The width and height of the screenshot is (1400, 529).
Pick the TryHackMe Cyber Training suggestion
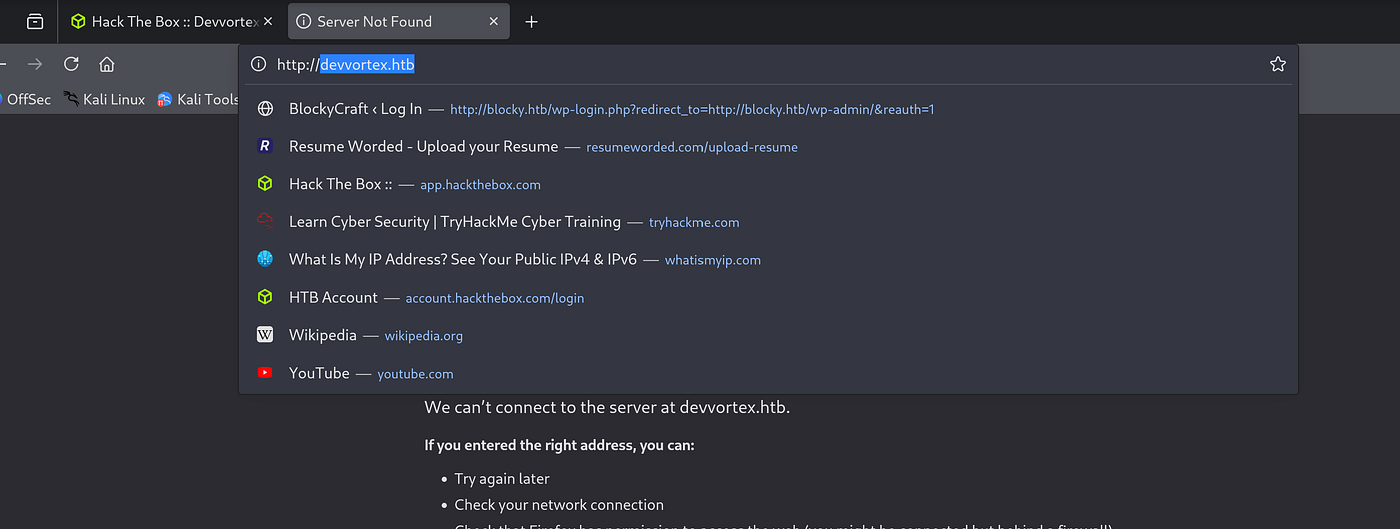coord(768,222)
